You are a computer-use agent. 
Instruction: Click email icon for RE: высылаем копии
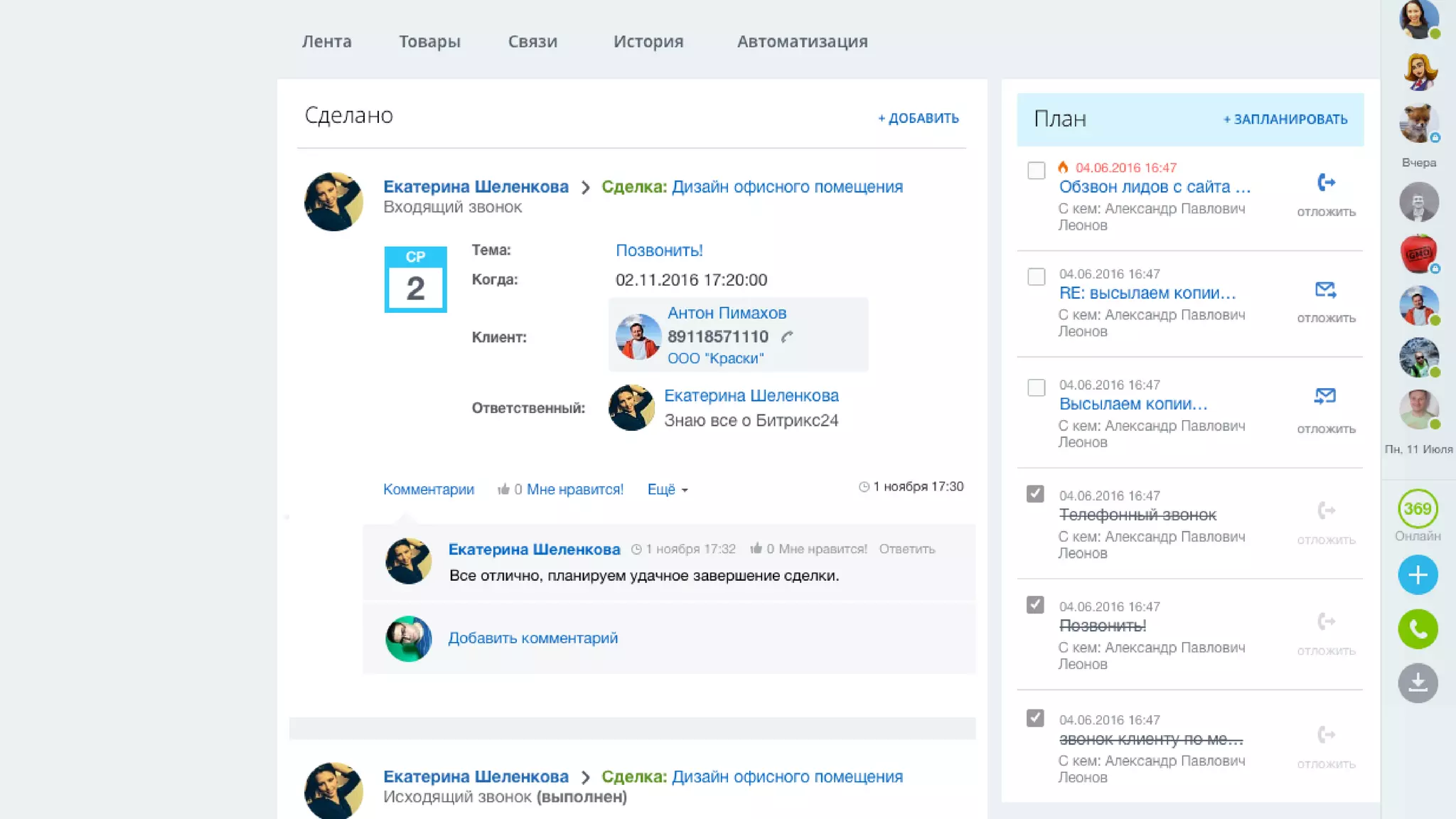coord(1325,289)
